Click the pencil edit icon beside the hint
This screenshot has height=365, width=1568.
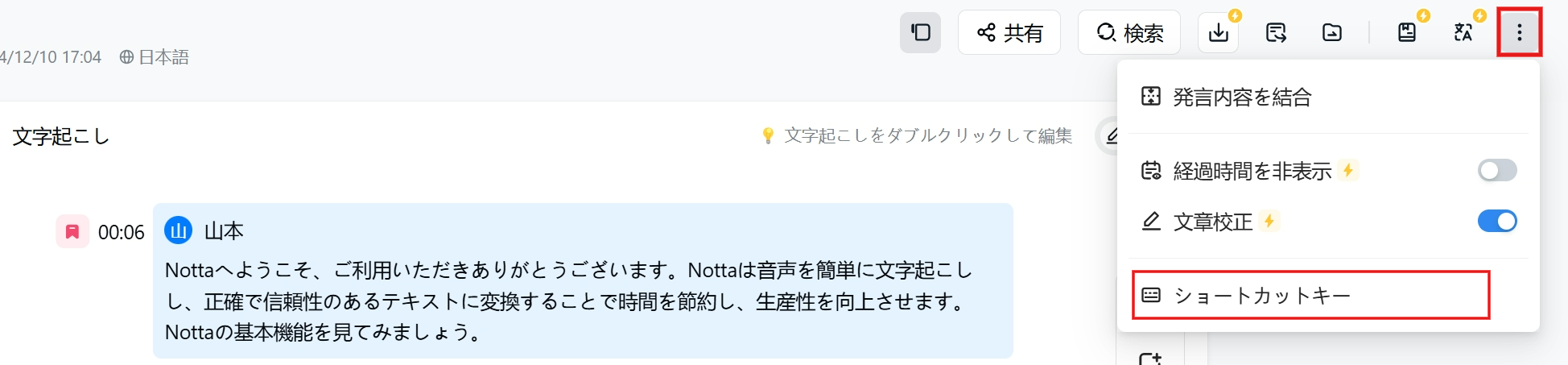[x=1111, y=135]
